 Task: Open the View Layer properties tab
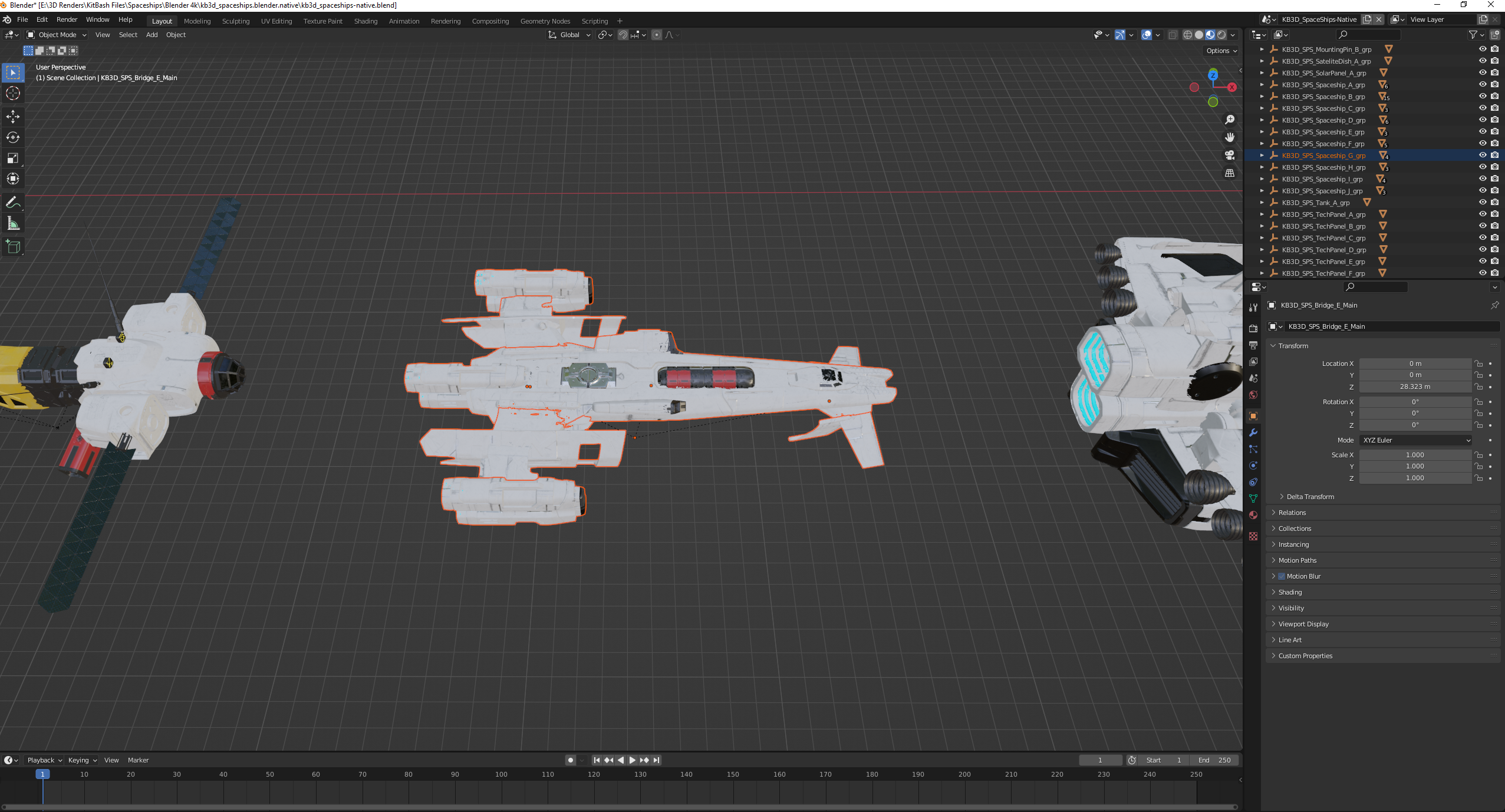(x=1253, y=361)
